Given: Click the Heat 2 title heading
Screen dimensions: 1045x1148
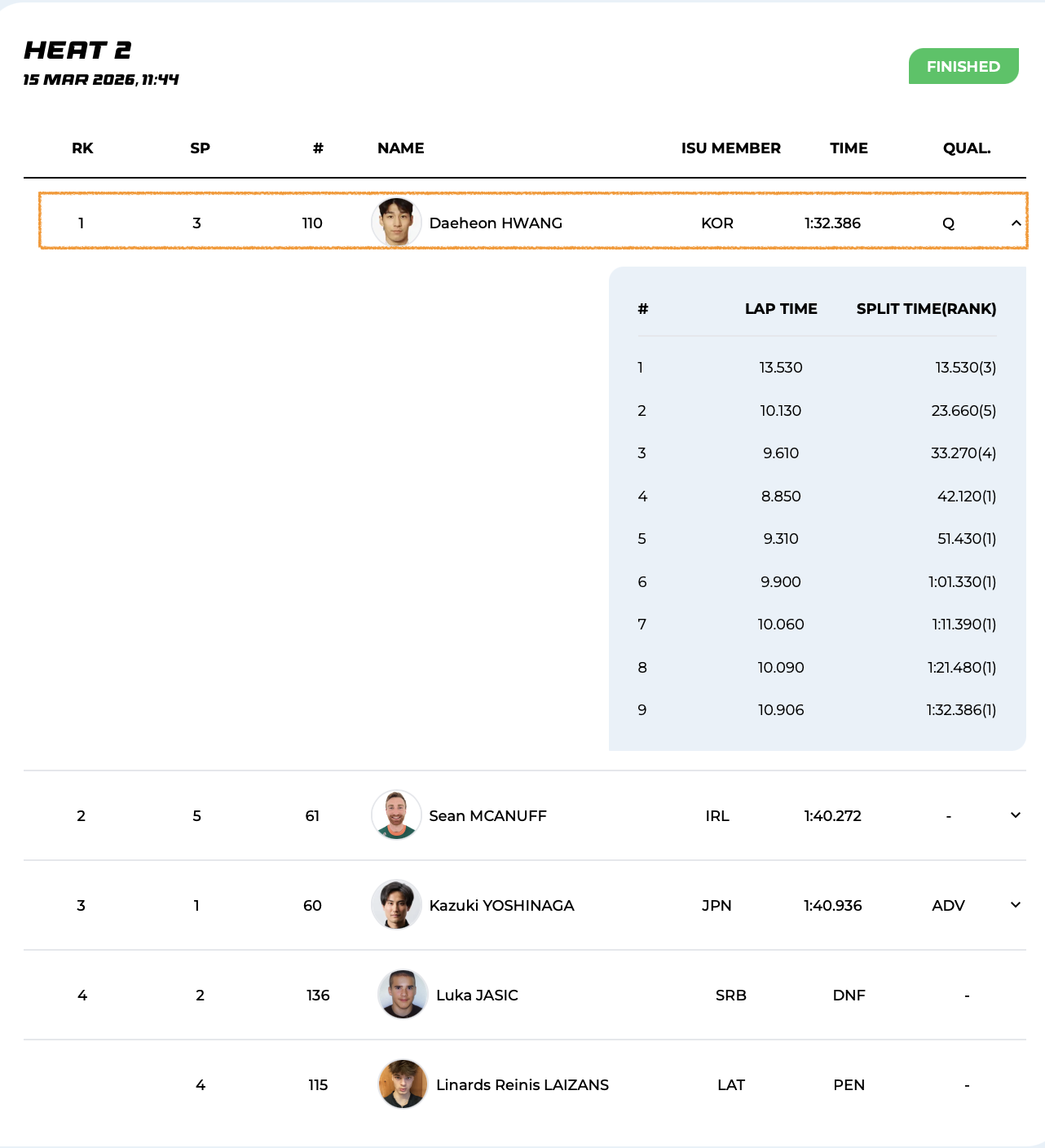Looking at the screenshot, I should click(x=78, y=51).
